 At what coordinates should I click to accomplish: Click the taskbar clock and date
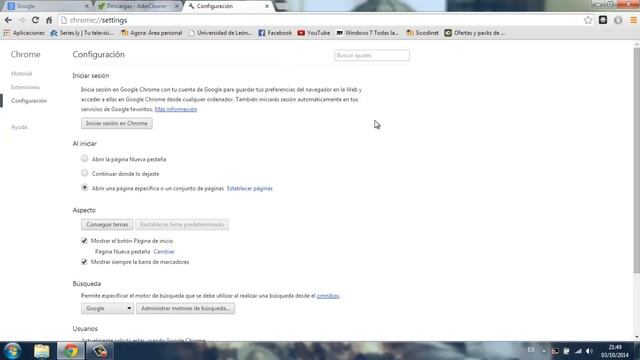[x=615, y=351]
